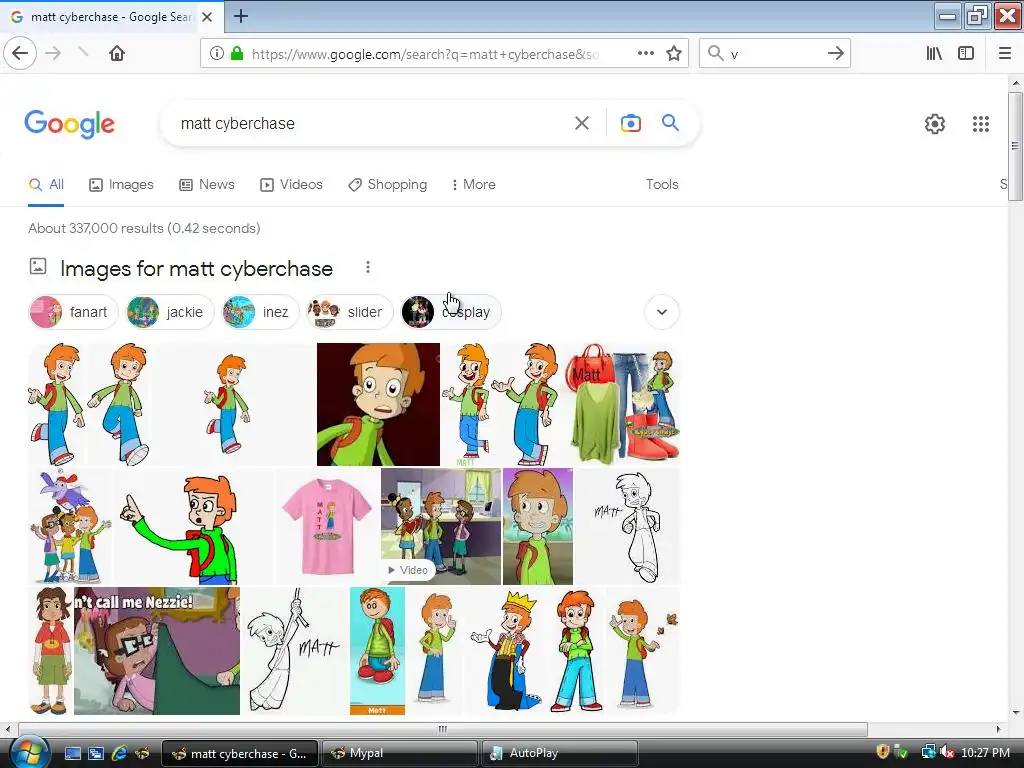
Task: Open the Matt outfit collage with green sweater
Action: click(x=622, y=404)
